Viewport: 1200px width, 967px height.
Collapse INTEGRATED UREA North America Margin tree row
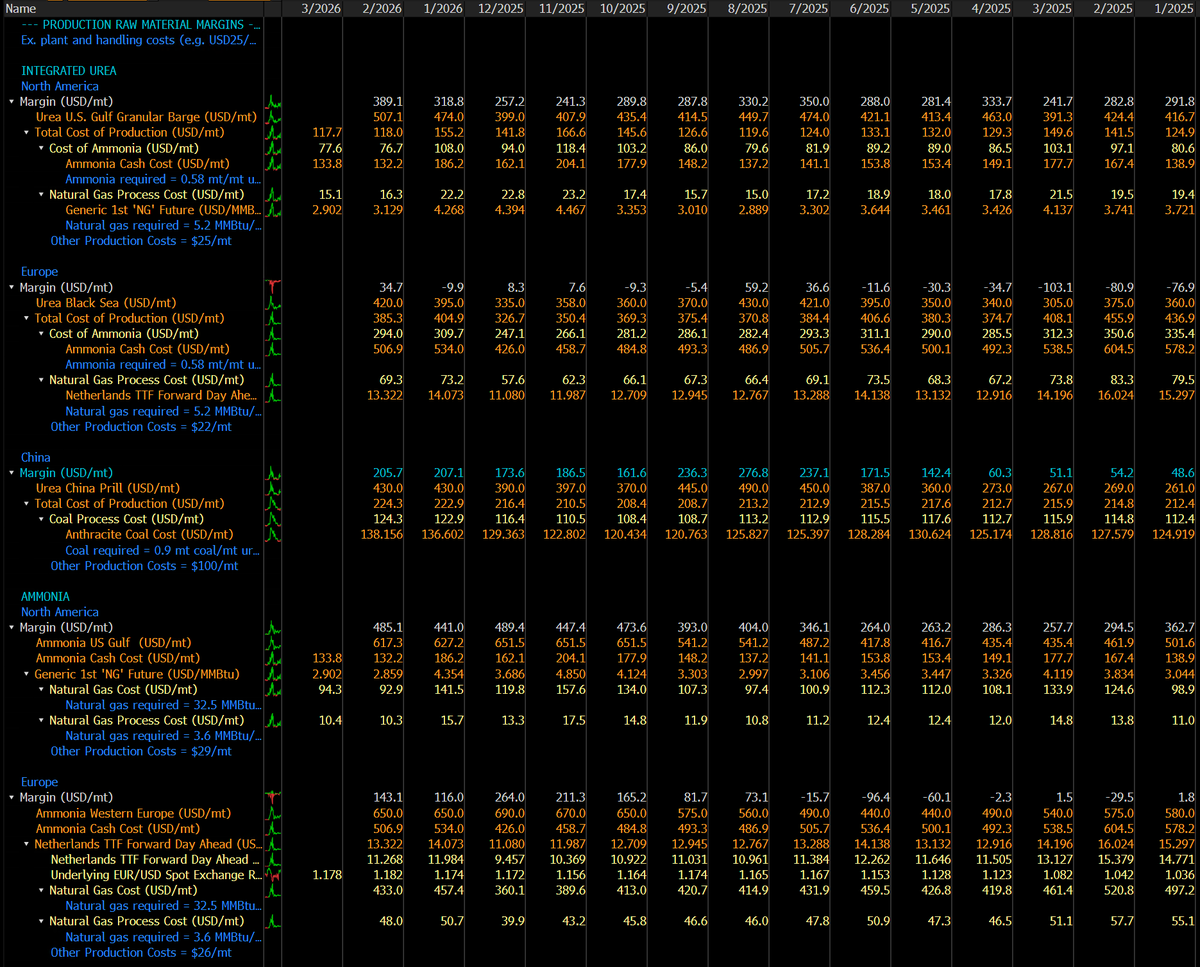coord(11,102)
